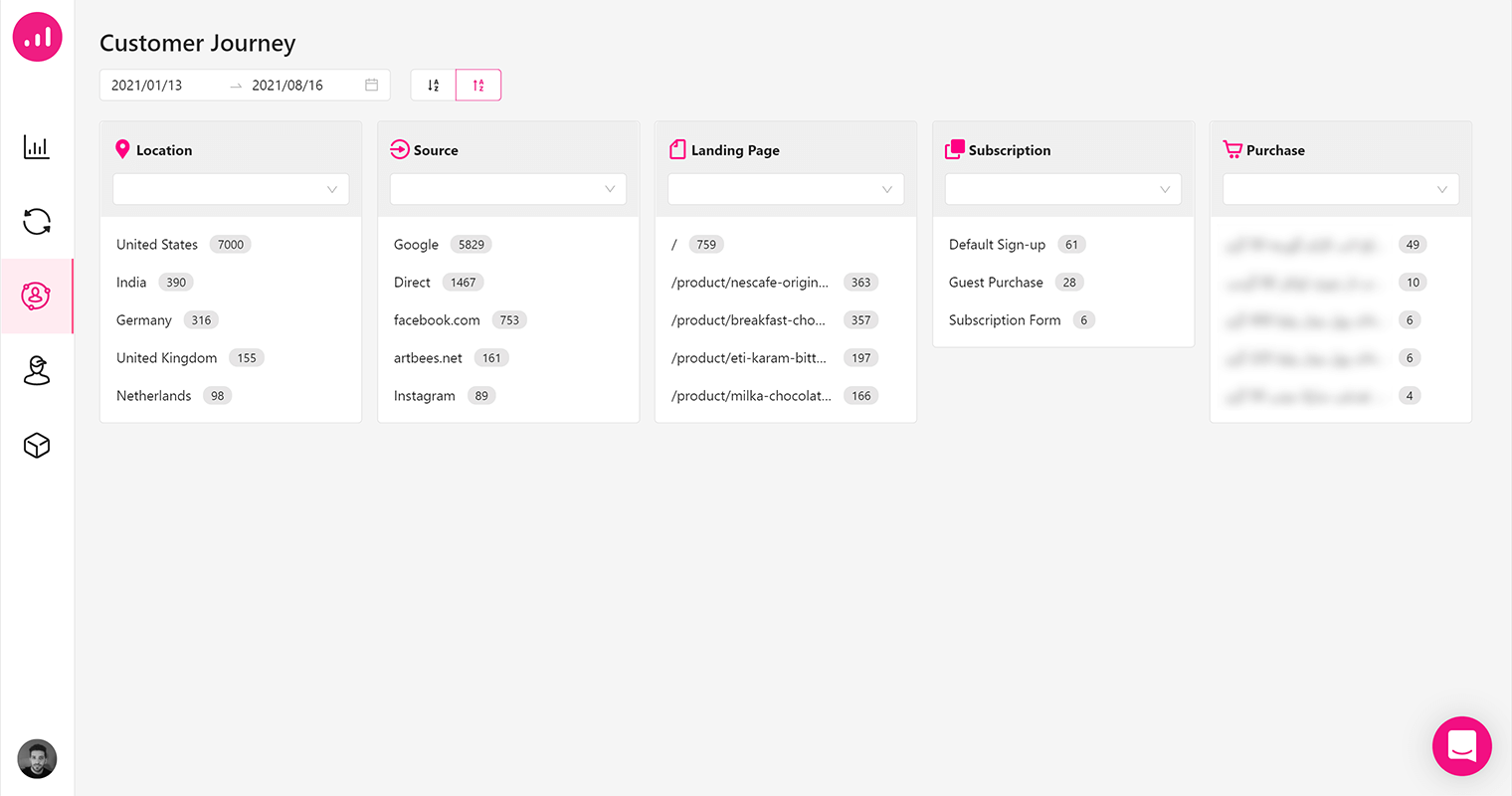The width and height of the screenshot is (1512, 796).
Task: Click the end date 2021/08/16 field
Action: click(x=287, y=85)
